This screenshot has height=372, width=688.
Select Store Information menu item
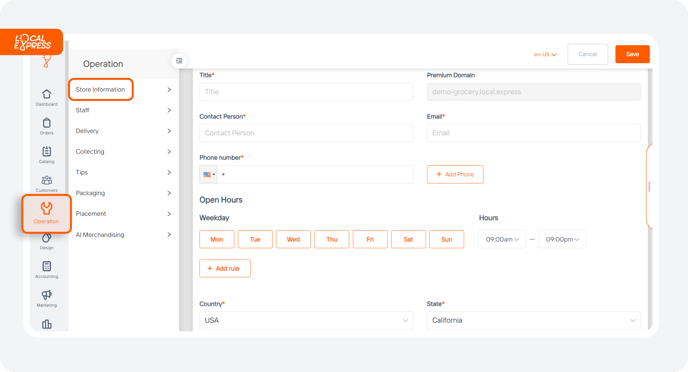coord(100,89)
